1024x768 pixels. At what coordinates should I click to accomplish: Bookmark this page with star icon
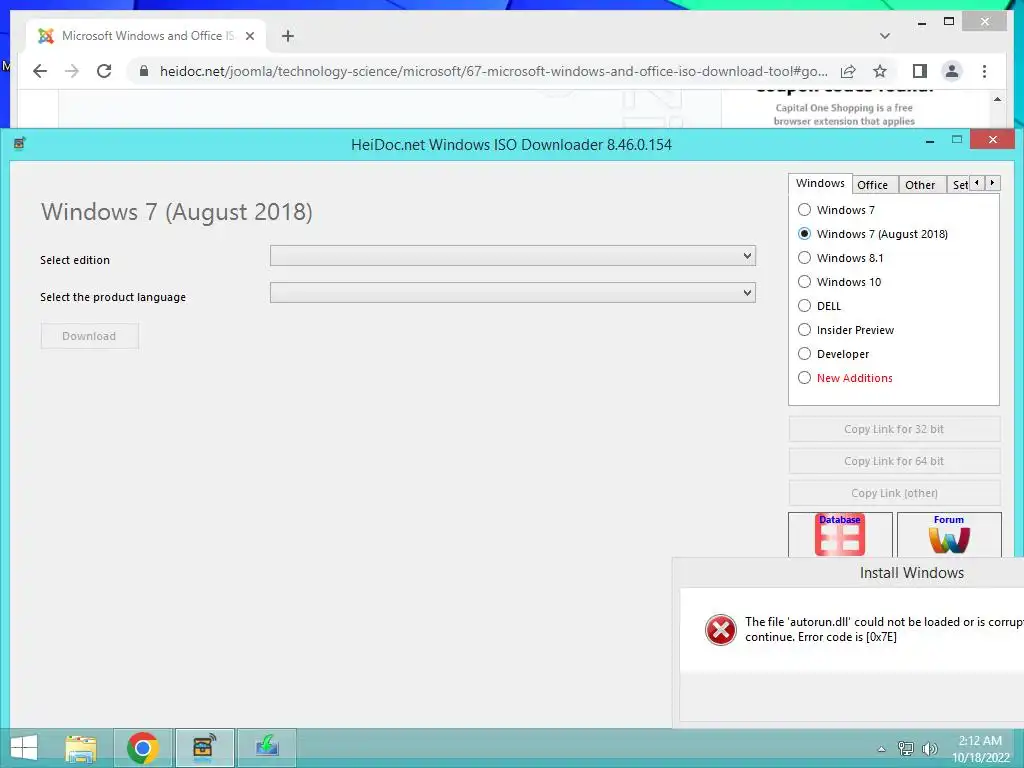(880, 71)
